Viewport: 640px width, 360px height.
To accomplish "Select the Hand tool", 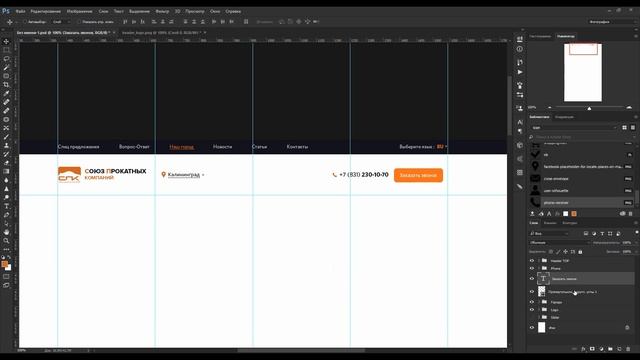I will 6,232.
